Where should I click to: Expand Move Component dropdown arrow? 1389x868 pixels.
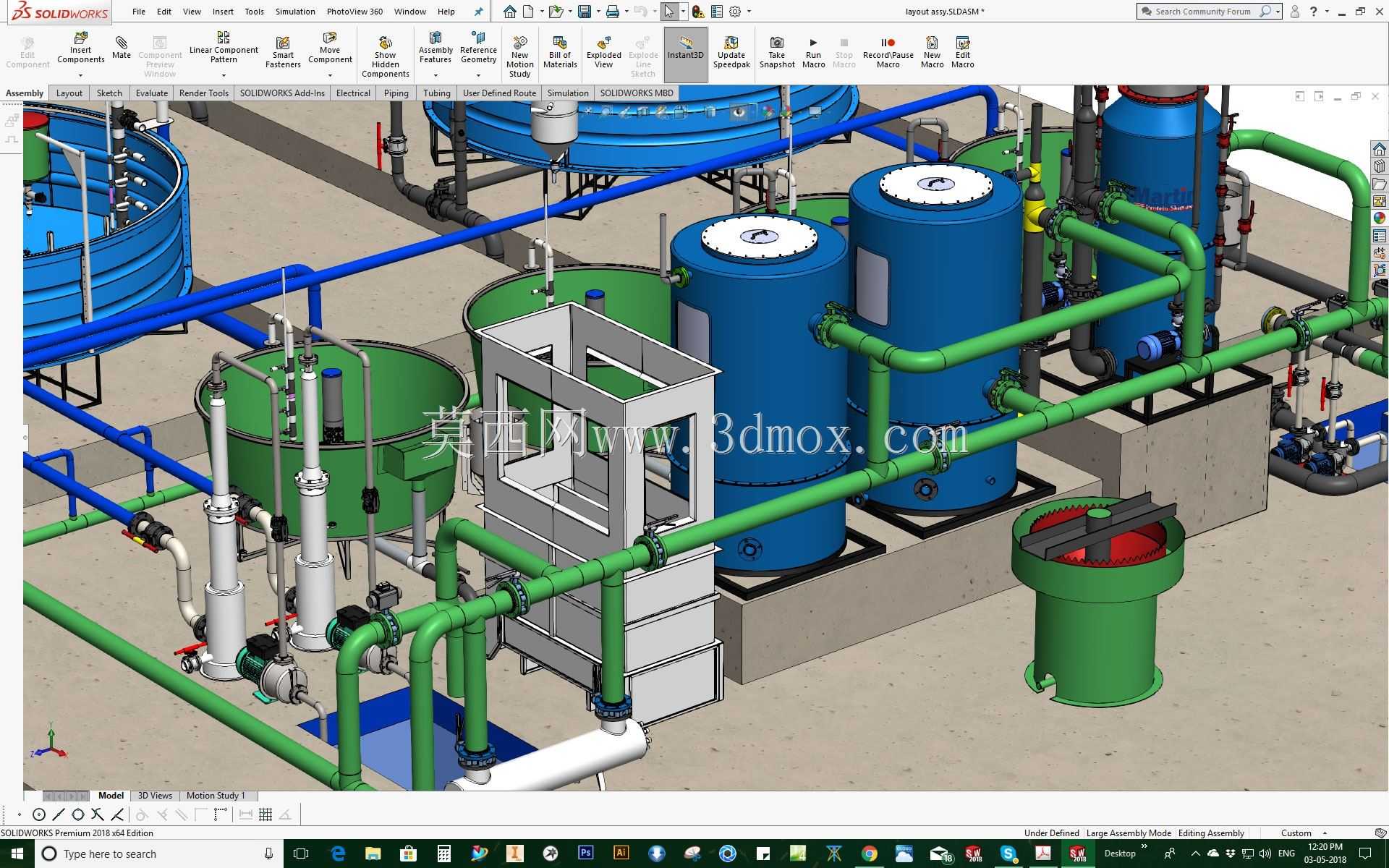click(330, 75)
